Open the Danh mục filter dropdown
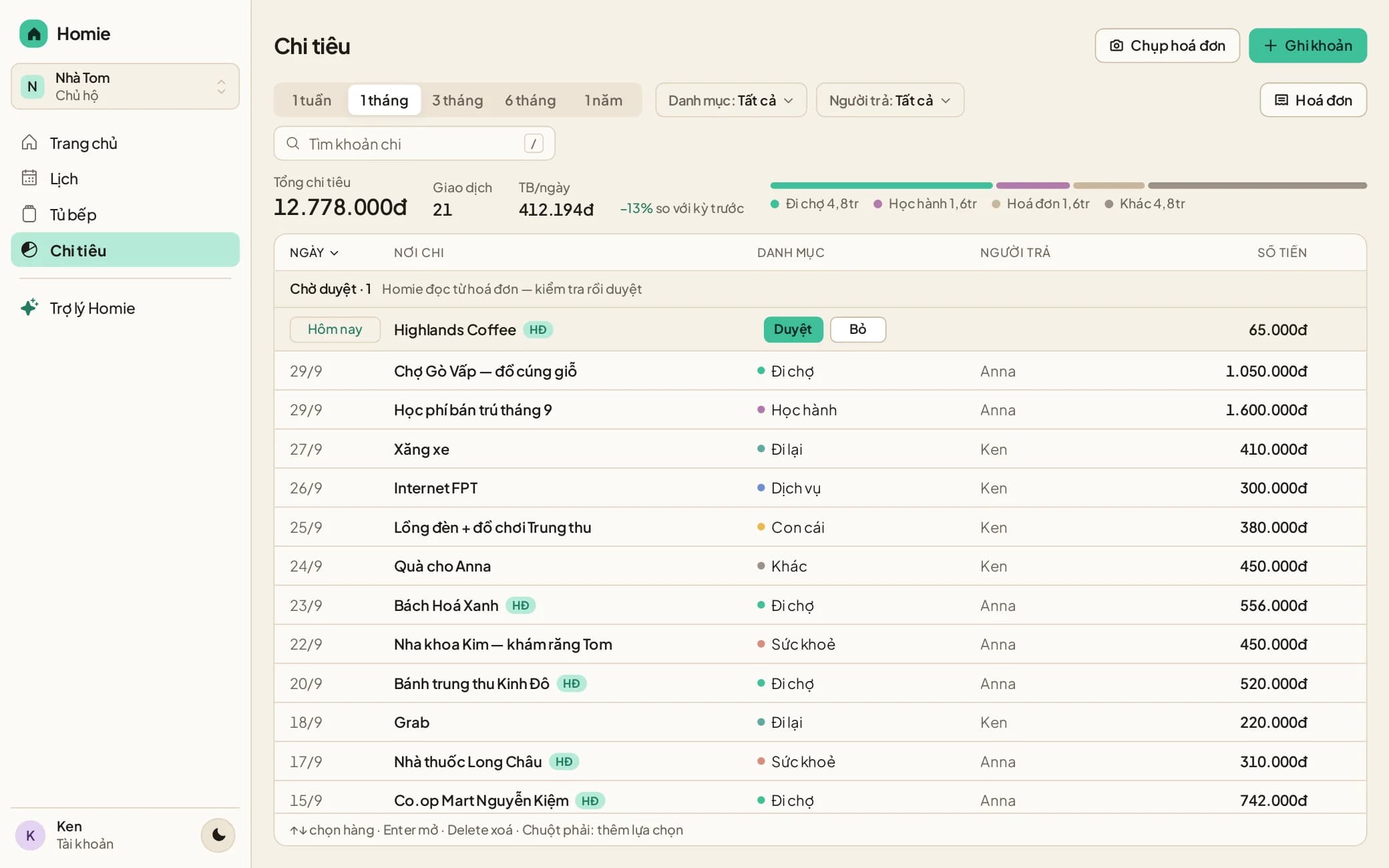Image resolution: width=1389 pixels, height=868 pixels. tap(731, 100)
